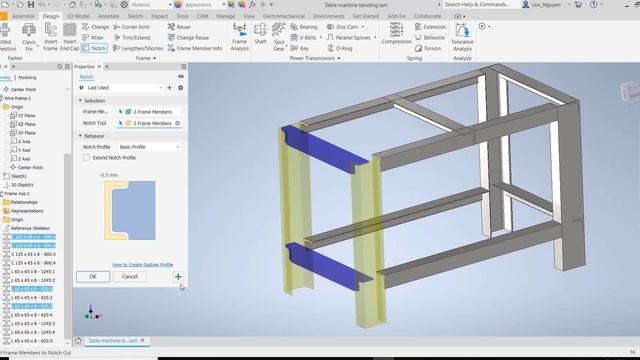The height and width of the screenshot is (360, 640).
Task: Launch Frame Analysis
Action: point(240,37)
